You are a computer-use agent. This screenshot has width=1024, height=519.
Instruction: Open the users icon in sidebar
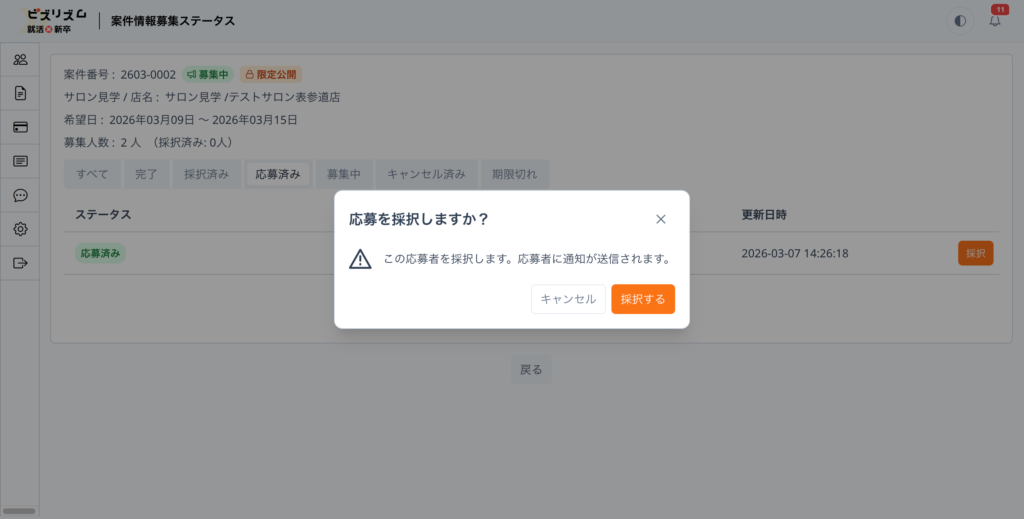coord(20,60)
